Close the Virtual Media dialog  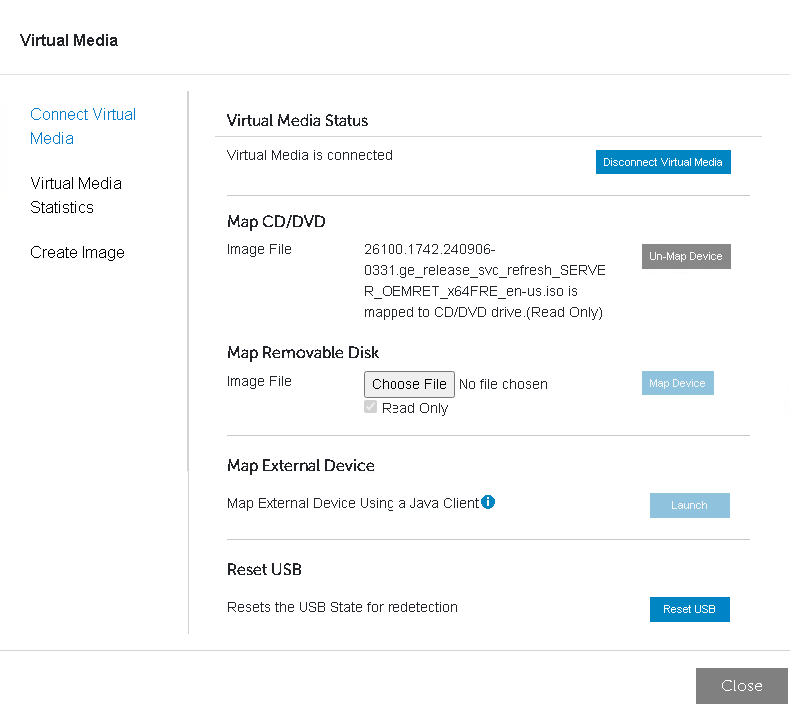coord(741,685)
